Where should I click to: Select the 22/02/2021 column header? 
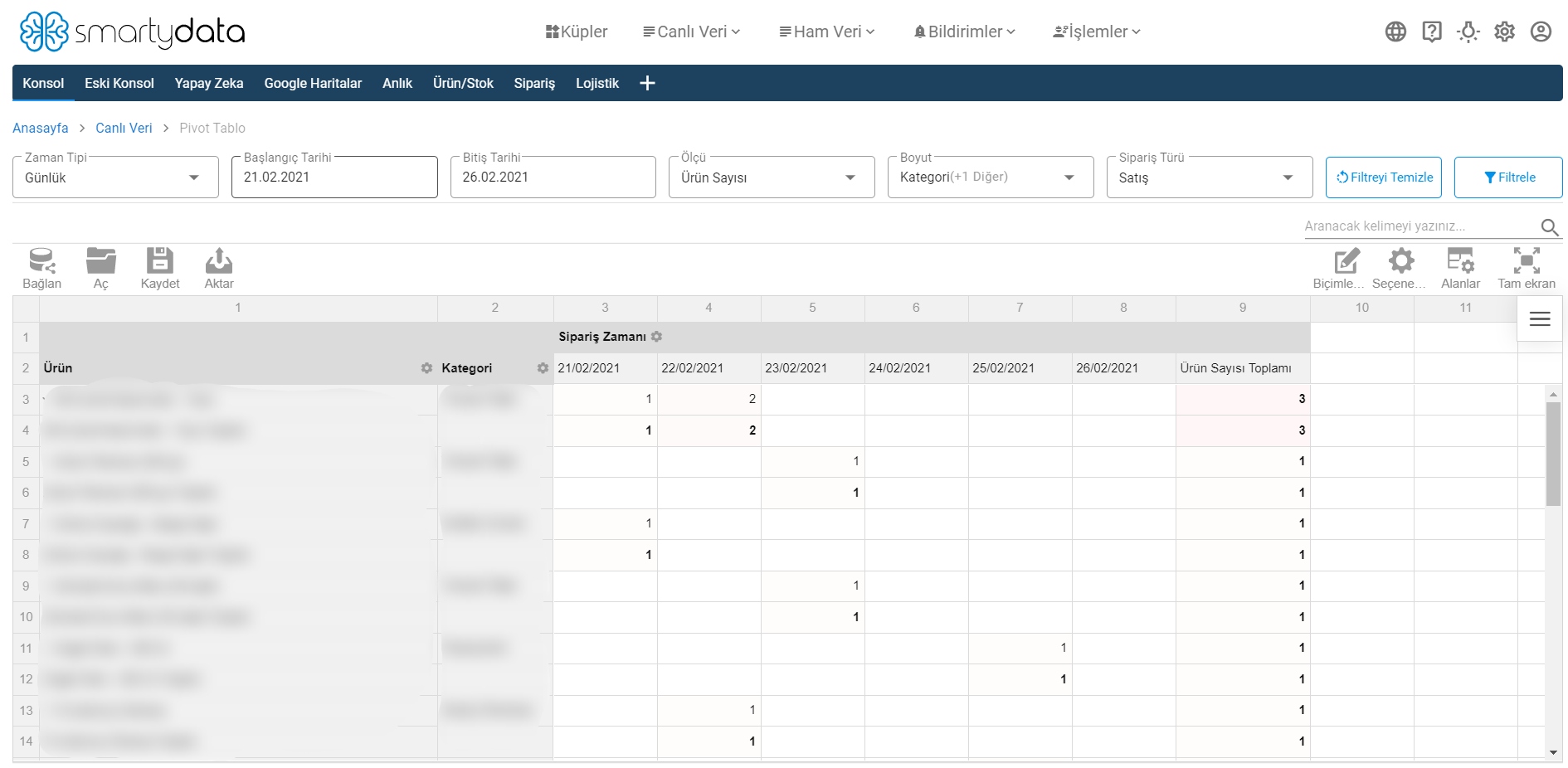click(709, 368)
